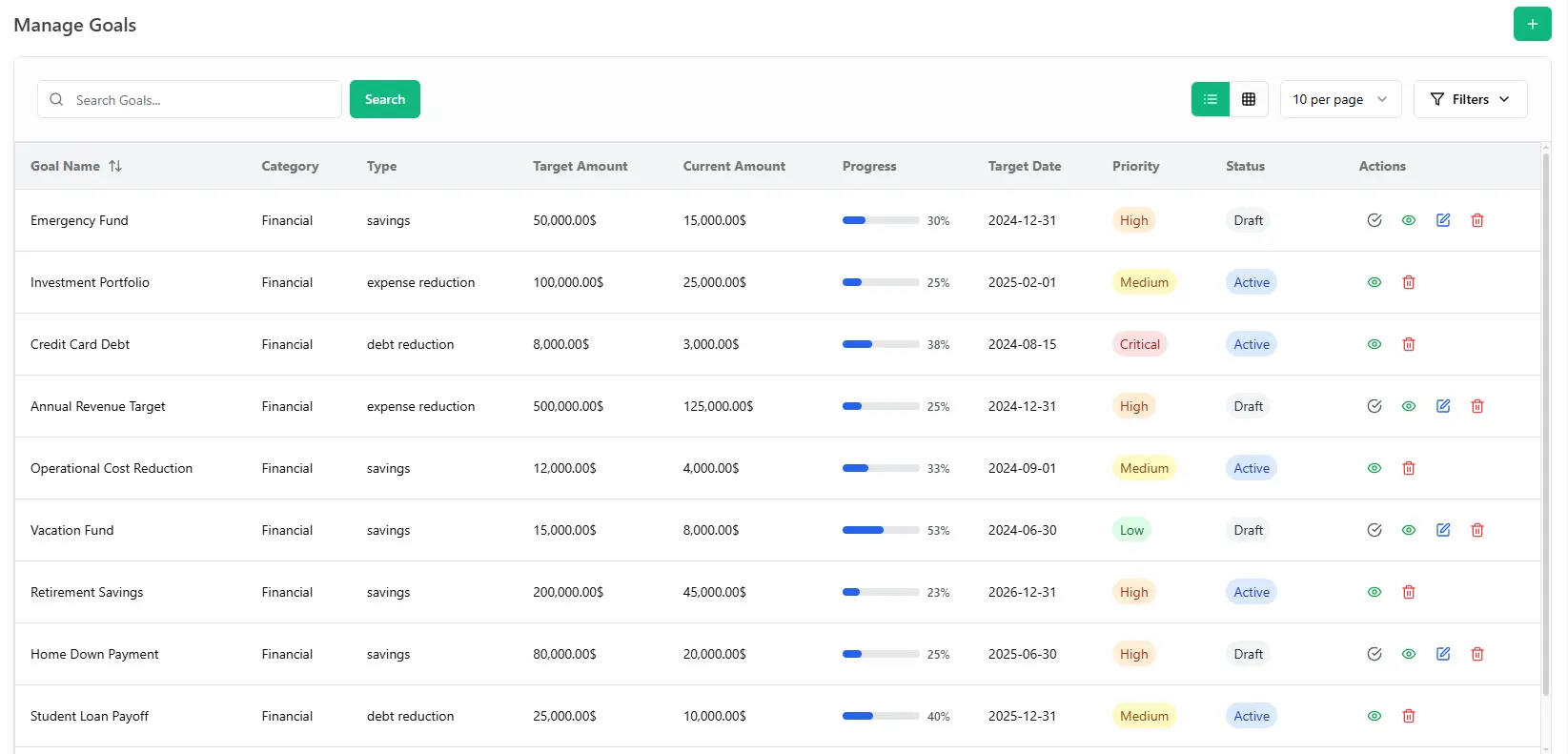Open the 10 per page dropdown

coord(1340,99)
